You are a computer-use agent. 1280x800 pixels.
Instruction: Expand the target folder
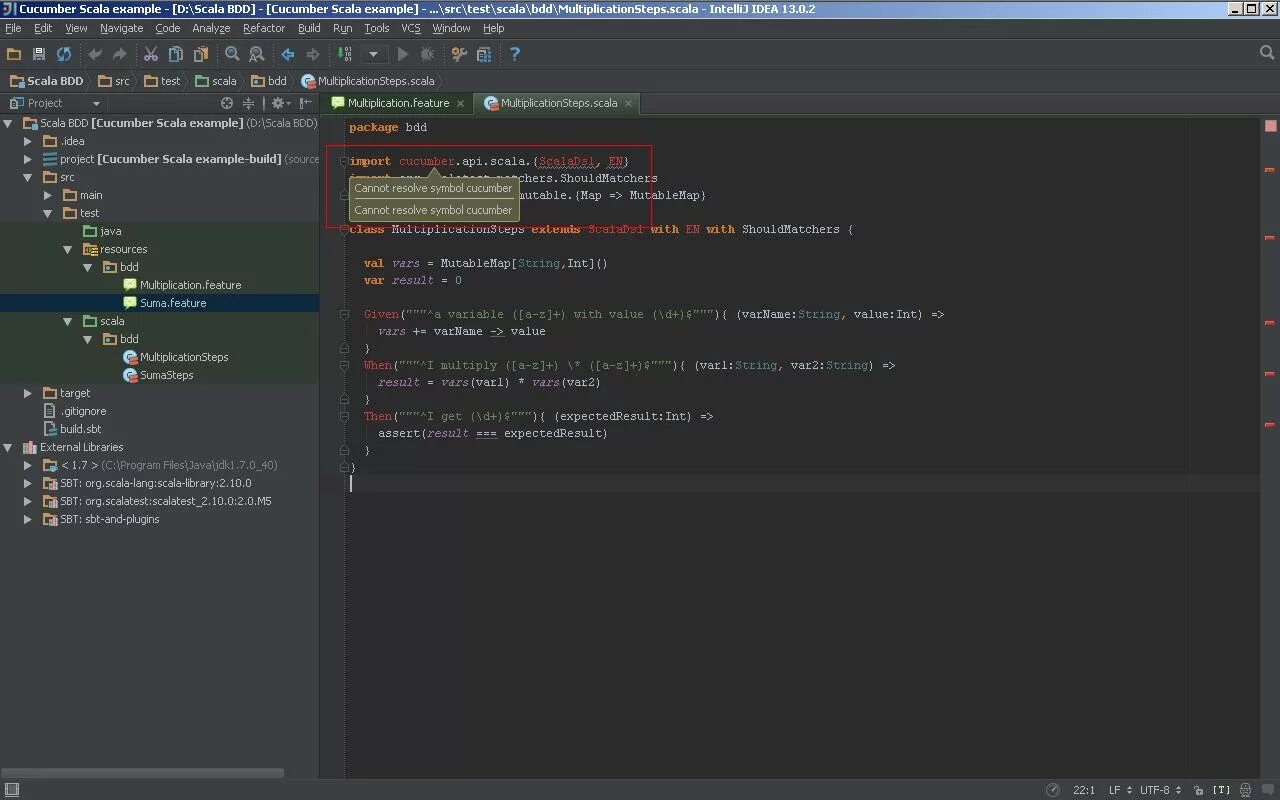28,393
